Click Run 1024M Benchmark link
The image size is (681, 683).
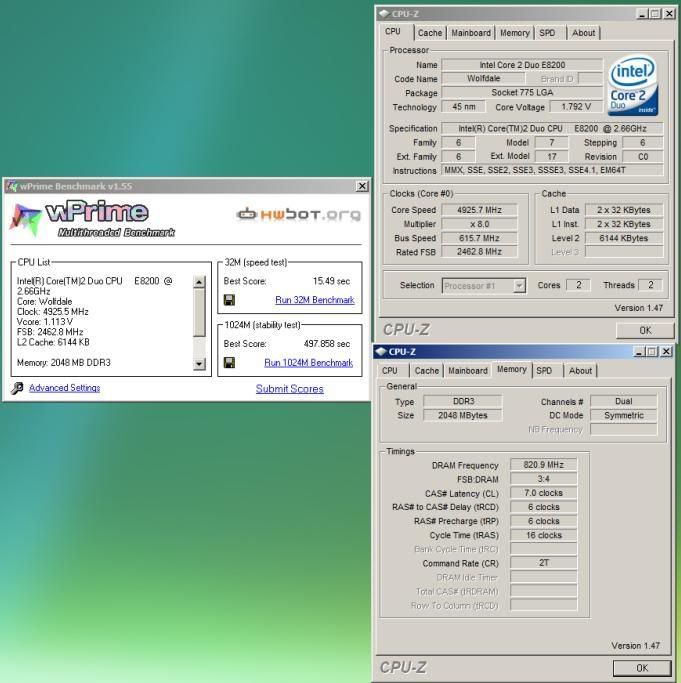tap(308, 362)
